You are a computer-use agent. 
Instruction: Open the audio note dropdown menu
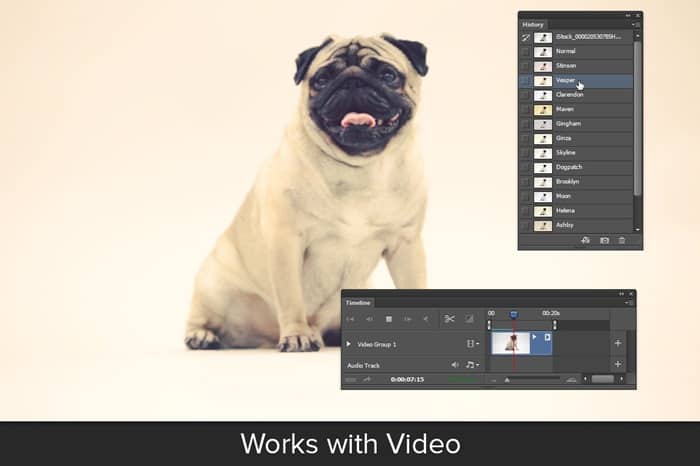[x=472, y=365]
